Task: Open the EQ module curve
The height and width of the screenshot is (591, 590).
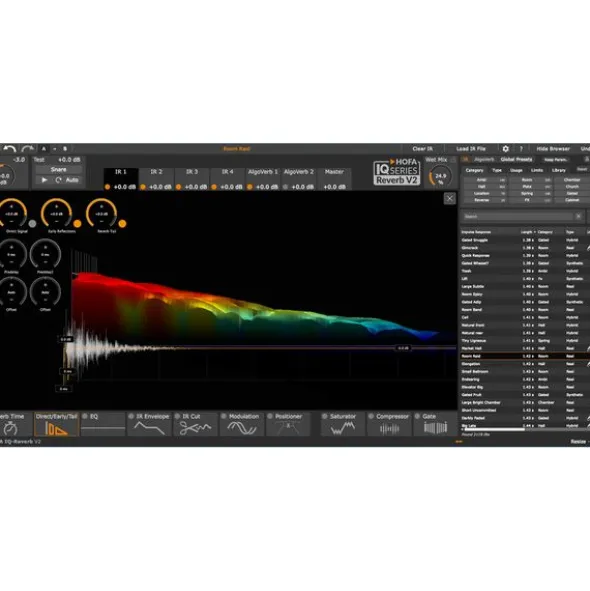Action: (103, 428)
